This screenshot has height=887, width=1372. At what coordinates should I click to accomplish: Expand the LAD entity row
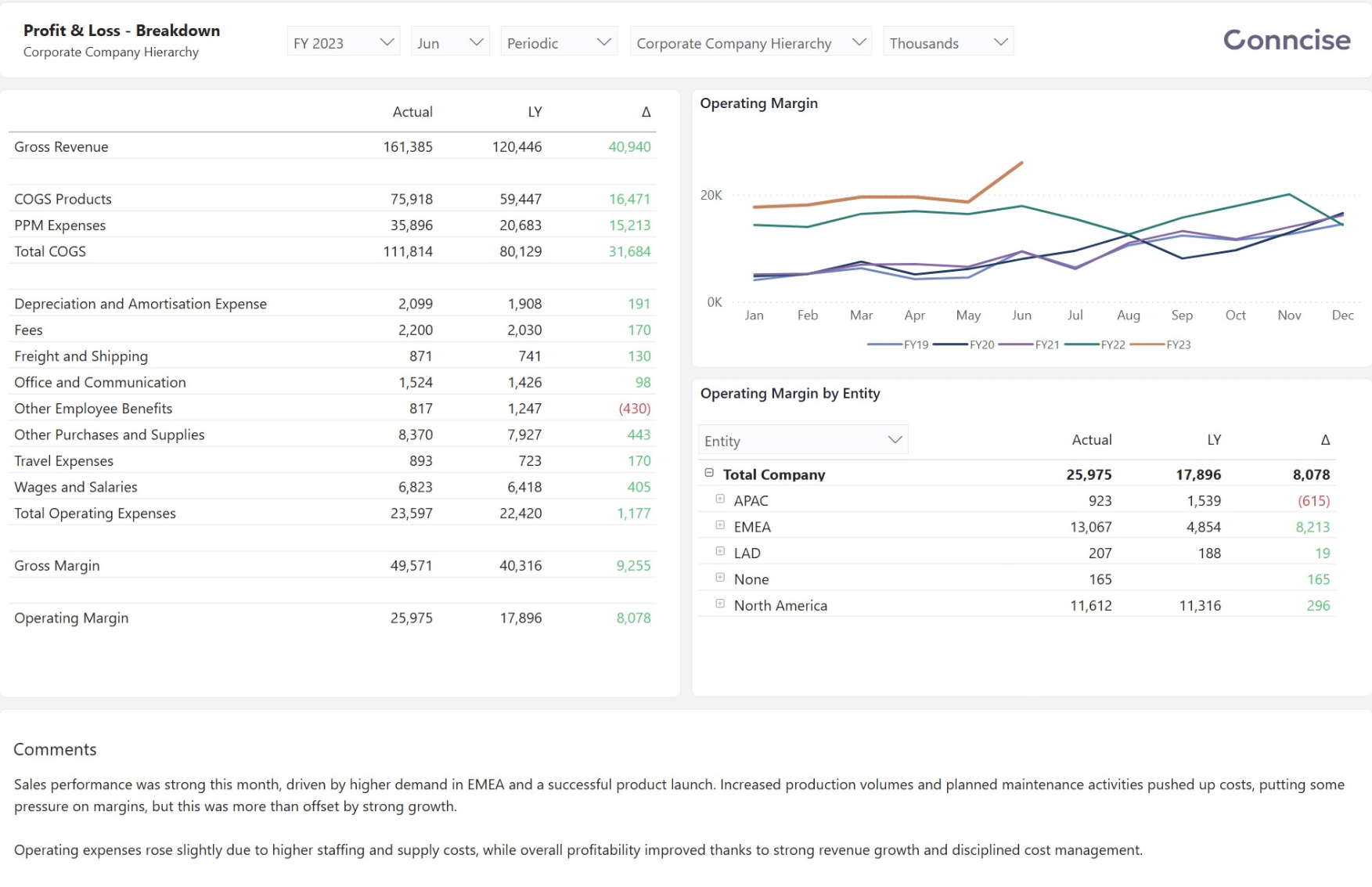(720, 551)
